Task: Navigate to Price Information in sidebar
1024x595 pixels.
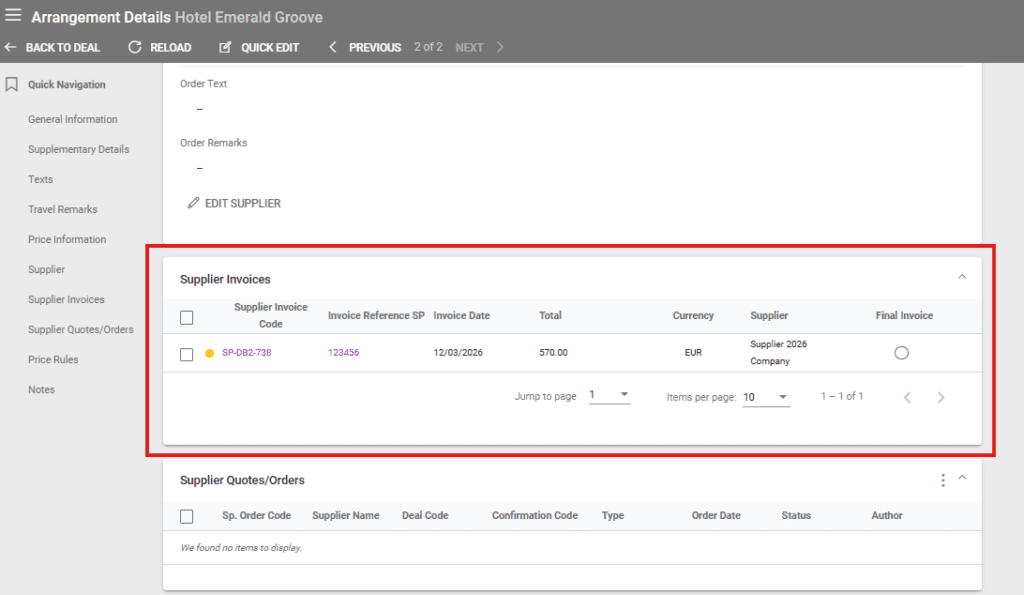Action: point(67,239)
